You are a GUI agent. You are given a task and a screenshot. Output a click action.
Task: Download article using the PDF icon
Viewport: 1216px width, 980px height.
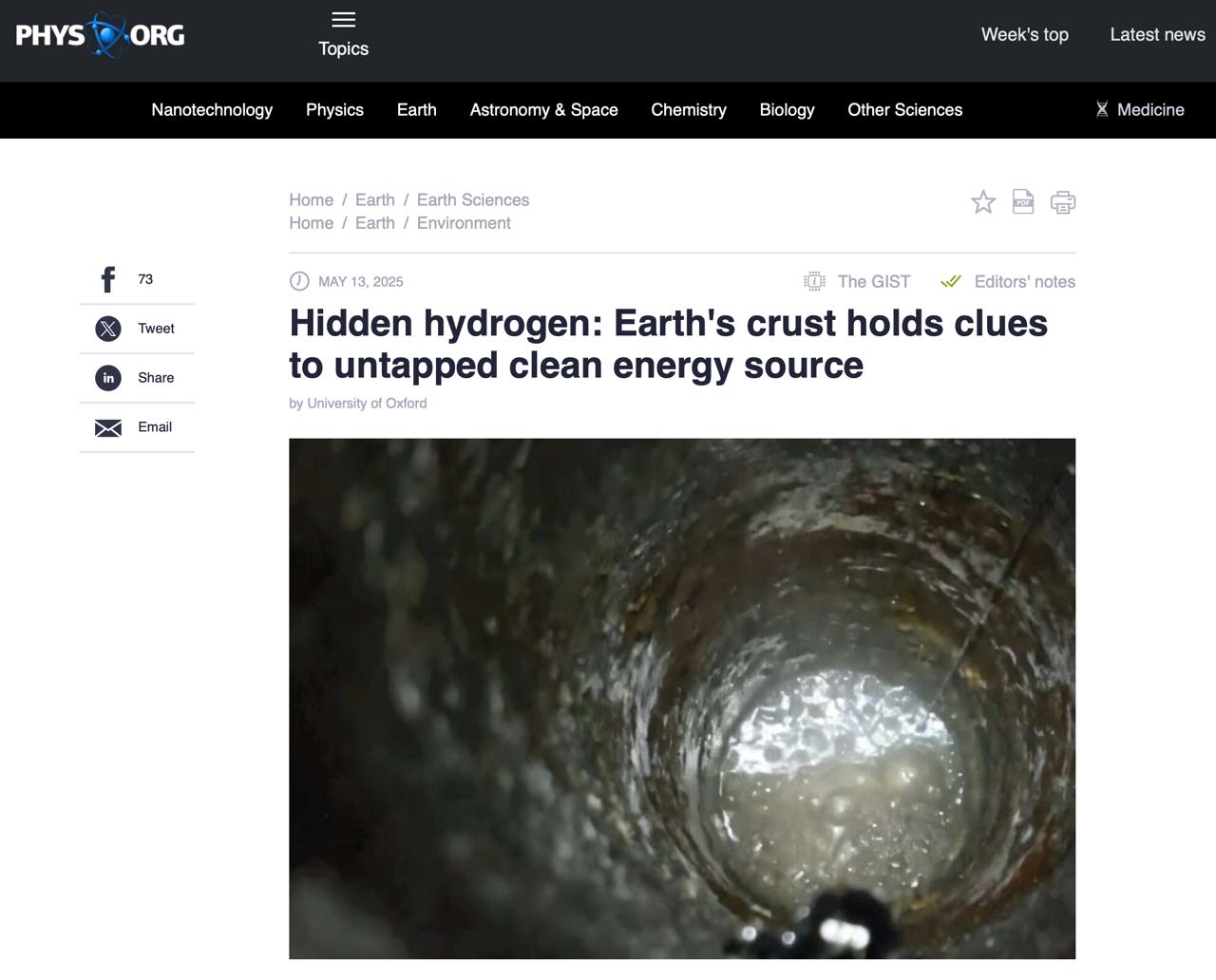(x=1023, y=202)
